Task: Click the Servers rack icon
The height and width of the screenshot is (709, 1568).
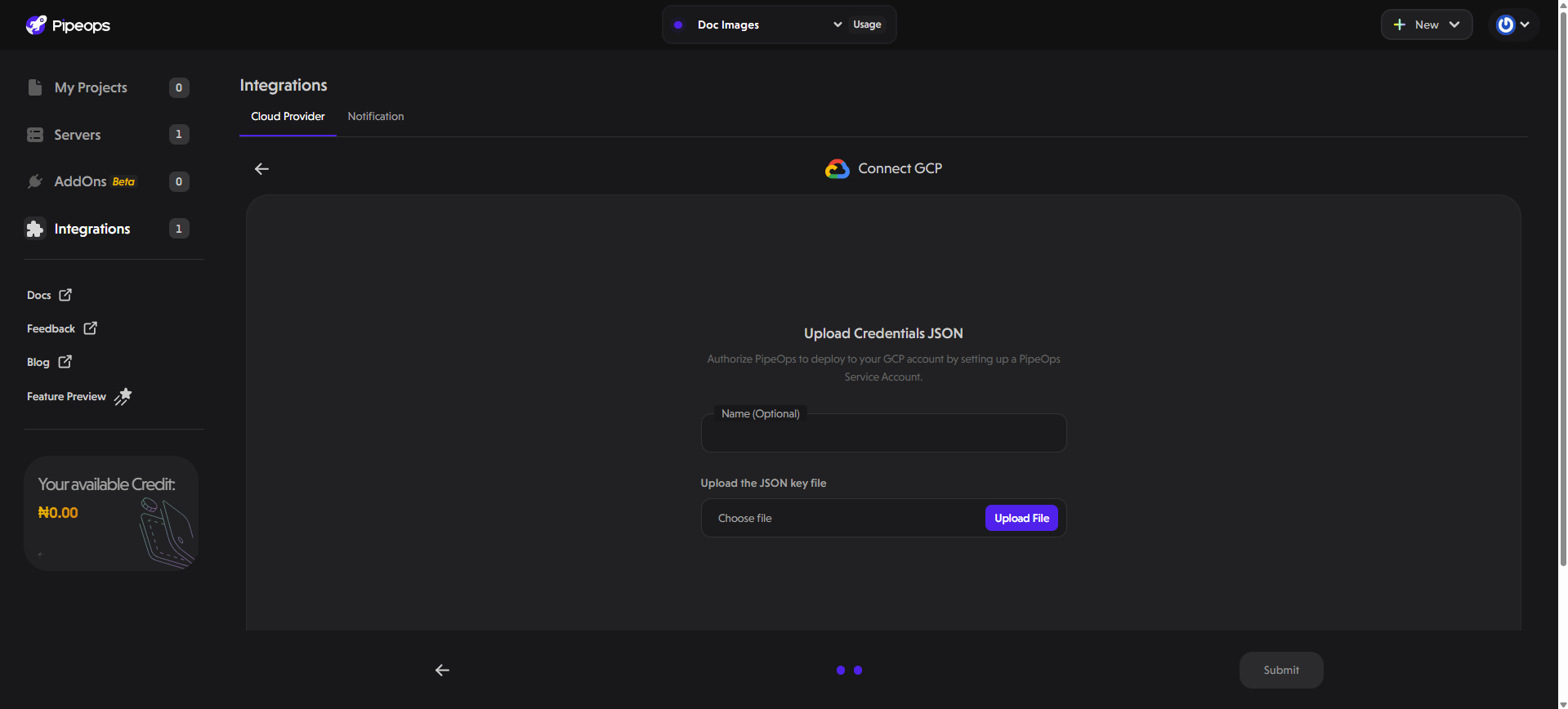Action: tap(35, 135)
